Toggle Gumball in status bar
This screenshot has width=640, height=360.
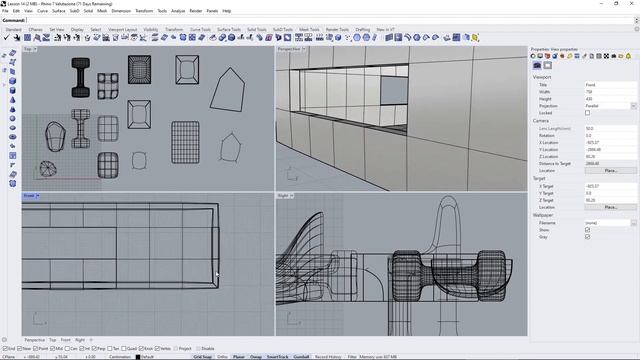click(x=301, y=357)
